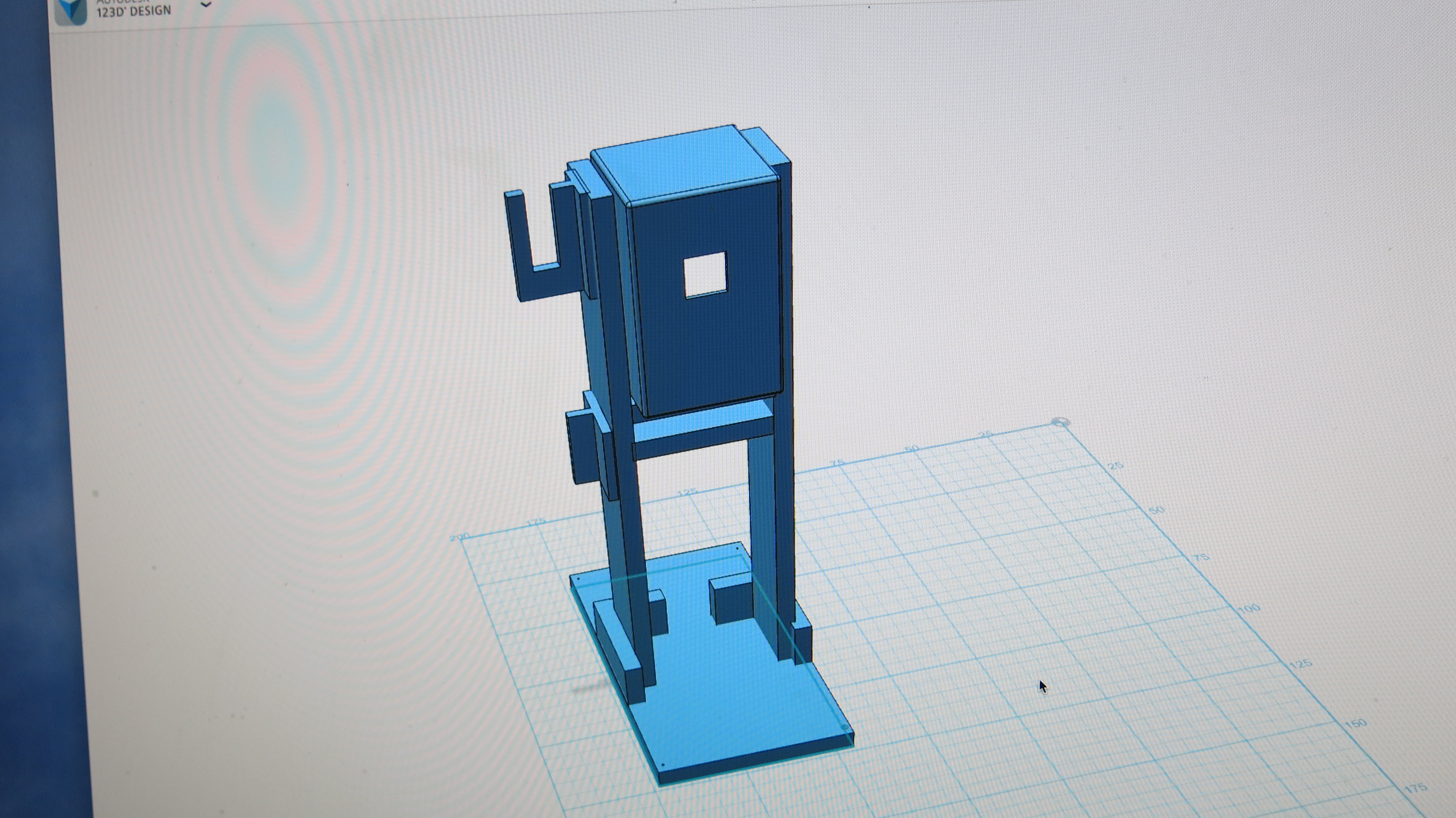Click the 150 grid axis label
Screen dimensions: 1456x818
click(x=1356, y=724)
